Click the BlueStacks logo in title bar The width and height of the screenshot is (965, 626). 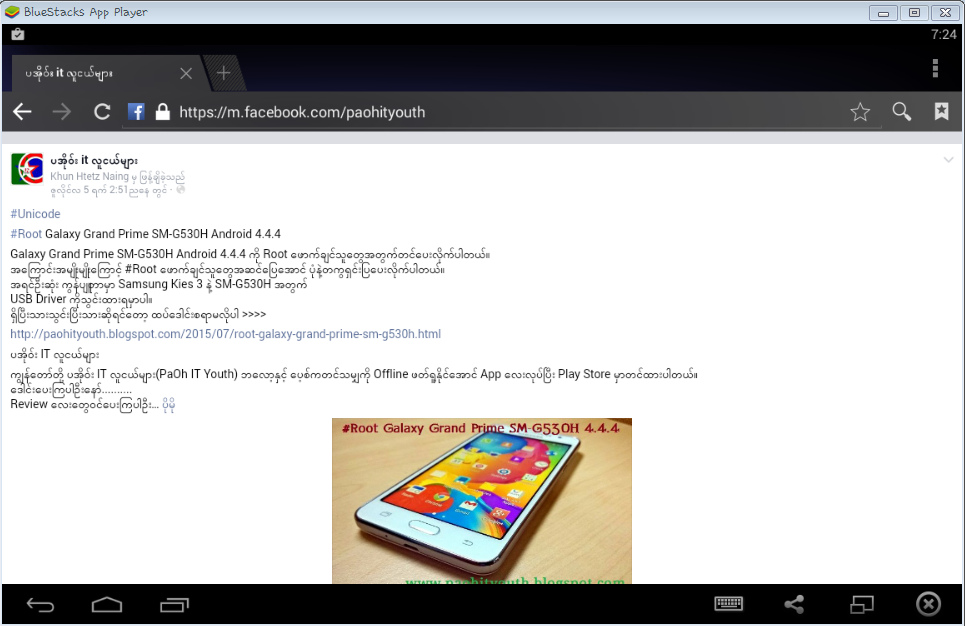(x=12, y=12)
